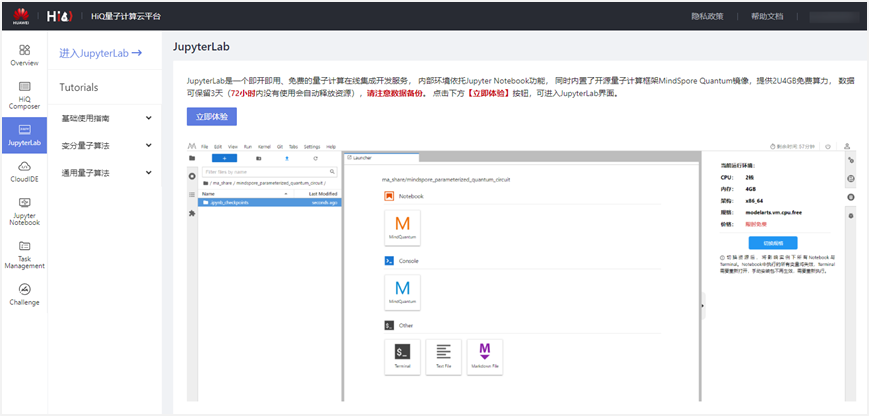Open the 帮助文档 link

pyautogui.click(x=767, y=17)
